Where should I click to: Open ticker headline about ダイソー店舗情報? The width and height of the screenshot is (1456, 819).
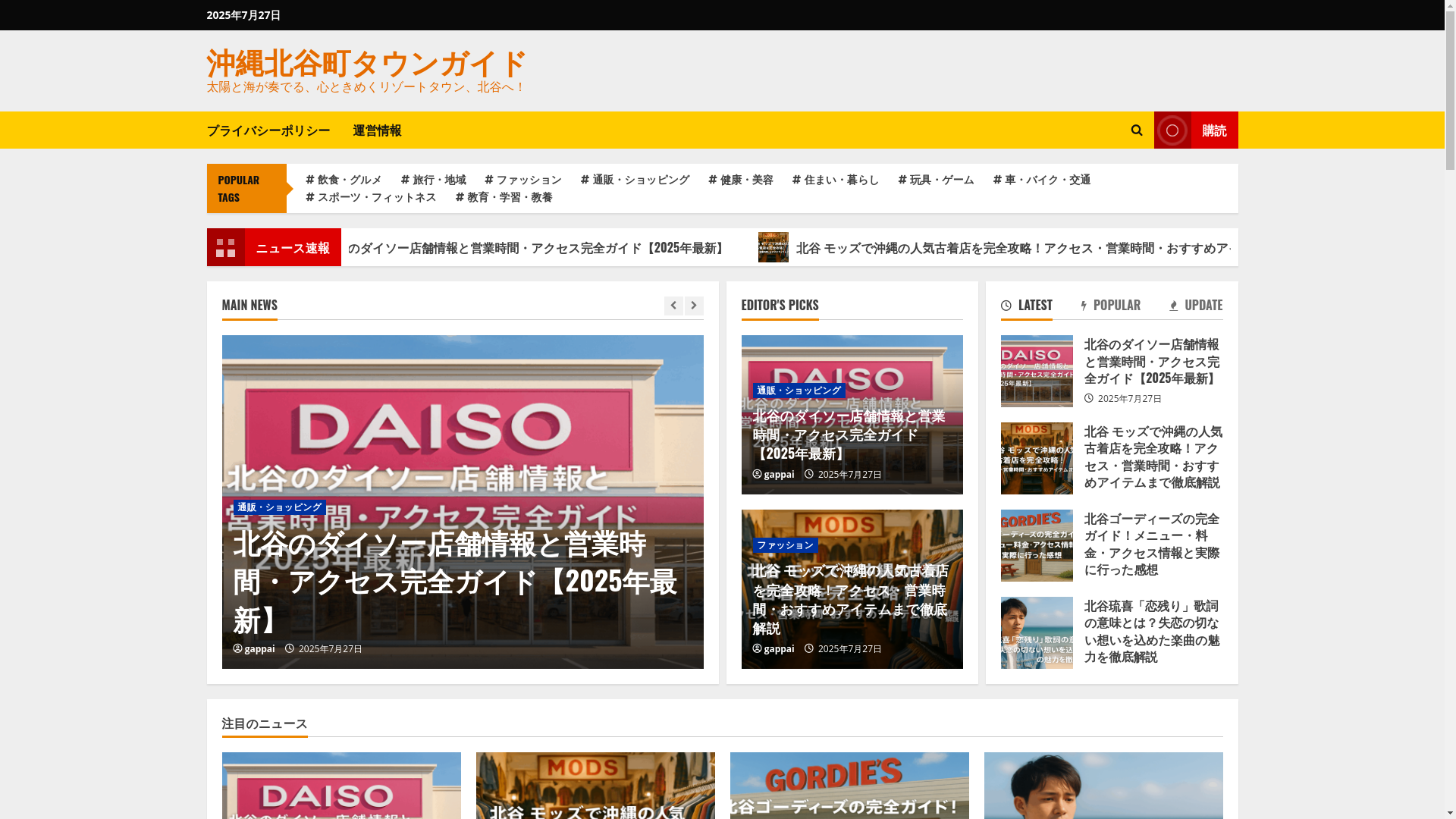tap(535, 248)
